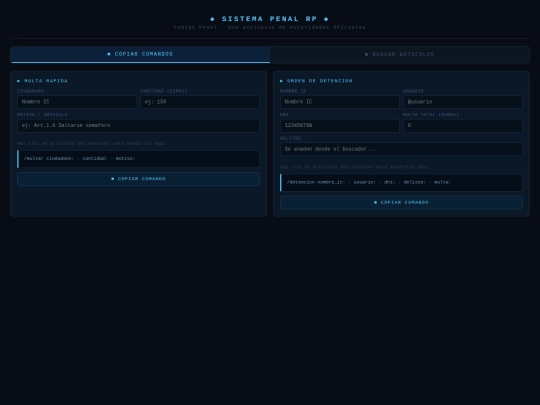
Task: Click the Multa Total (Euros) field
Action: [463, 126]
